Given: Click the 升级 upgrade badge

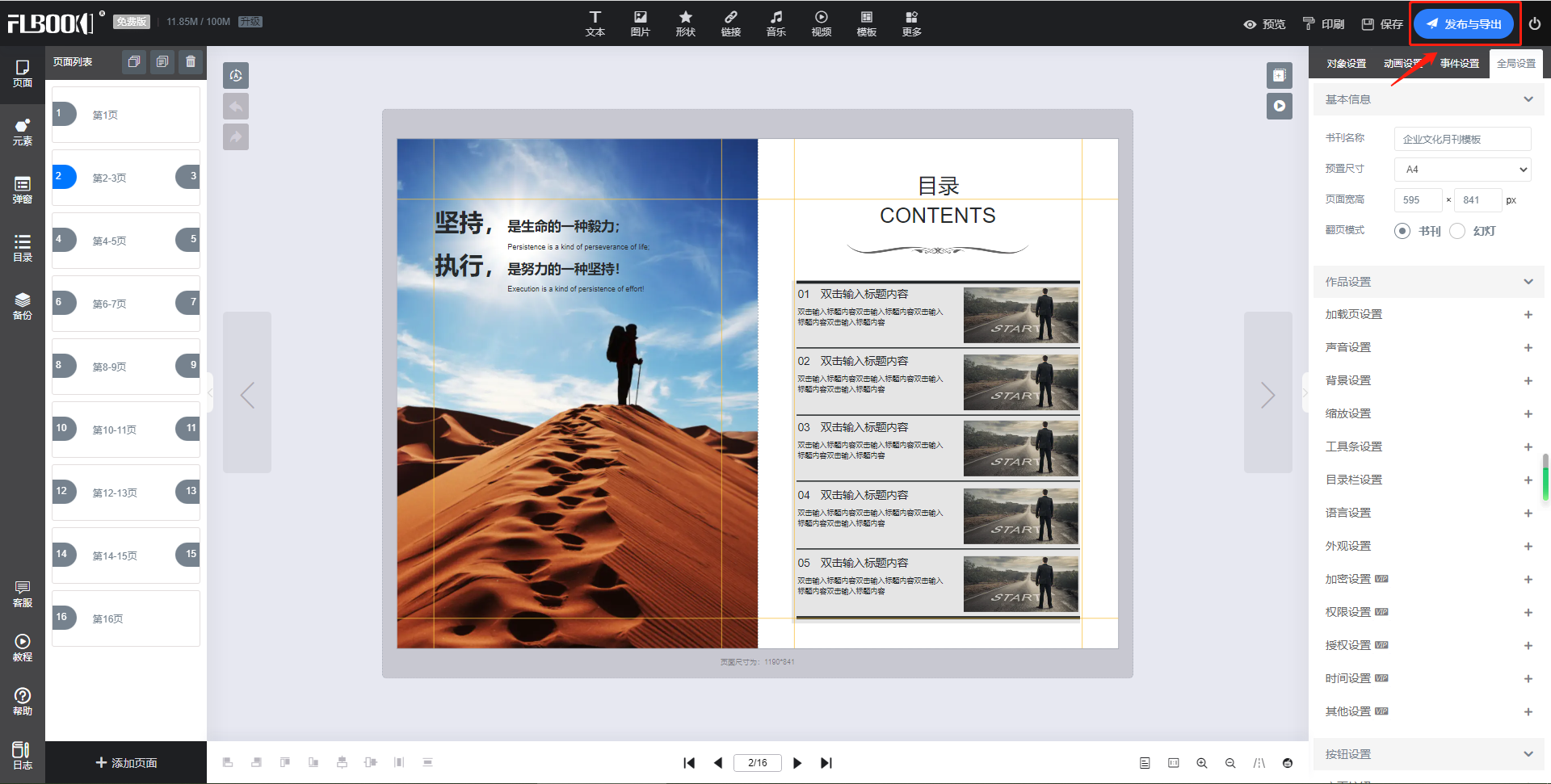Looking at the screenshot, I should (x=250, y=22).
